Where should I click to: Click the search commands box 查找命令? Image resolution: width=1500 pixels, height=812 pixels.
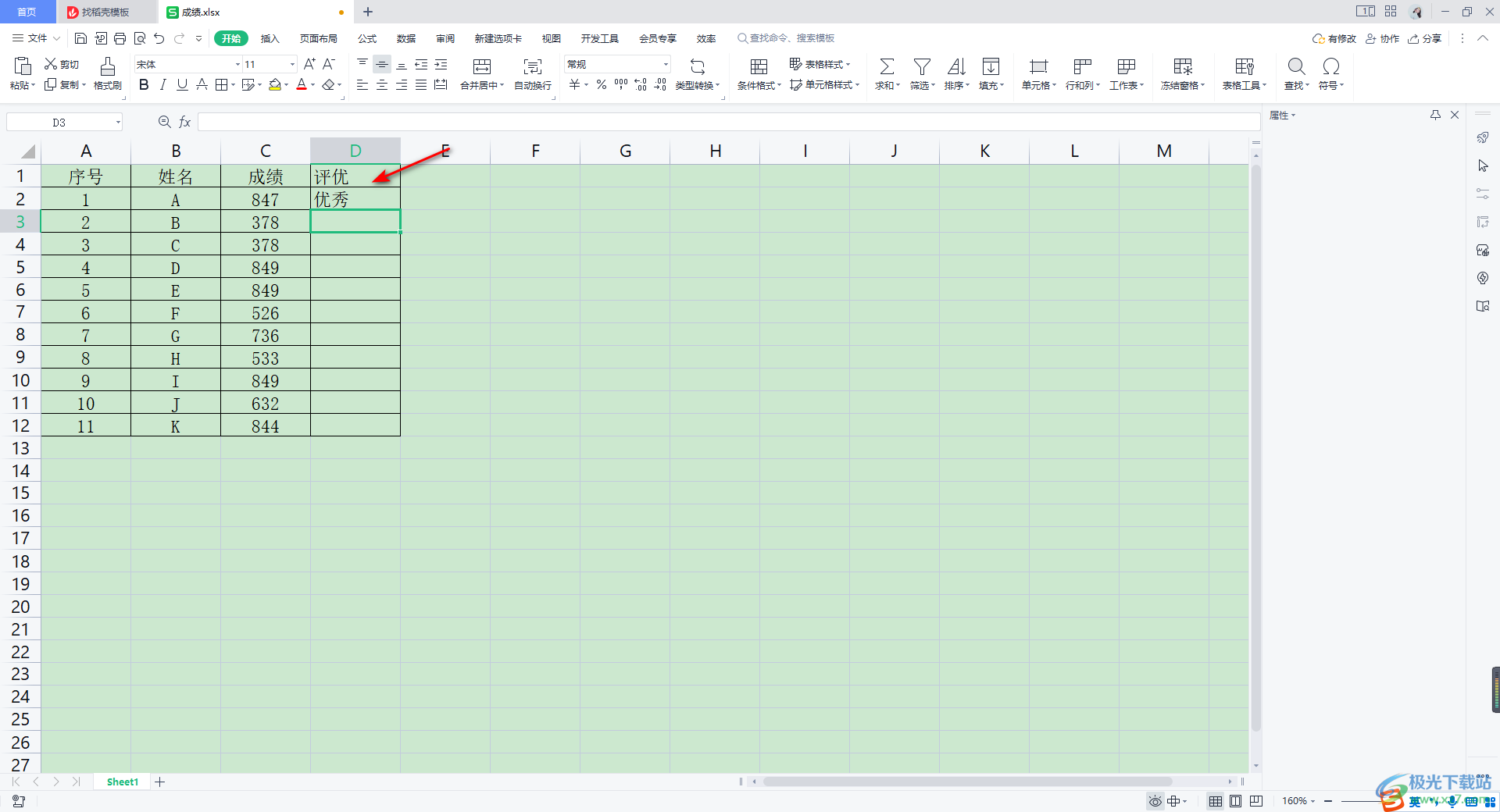[x=786, y=38]
